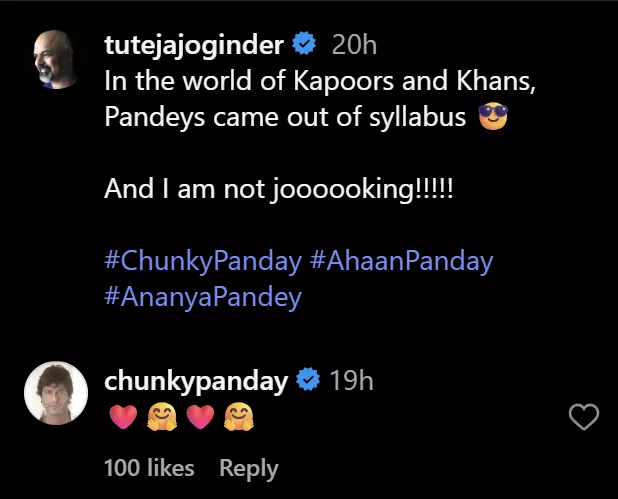The height and width of the screenshot is (499, 618).
Task: Like chunkypanday's comment with the heart icon
Action: click(583, 417)
